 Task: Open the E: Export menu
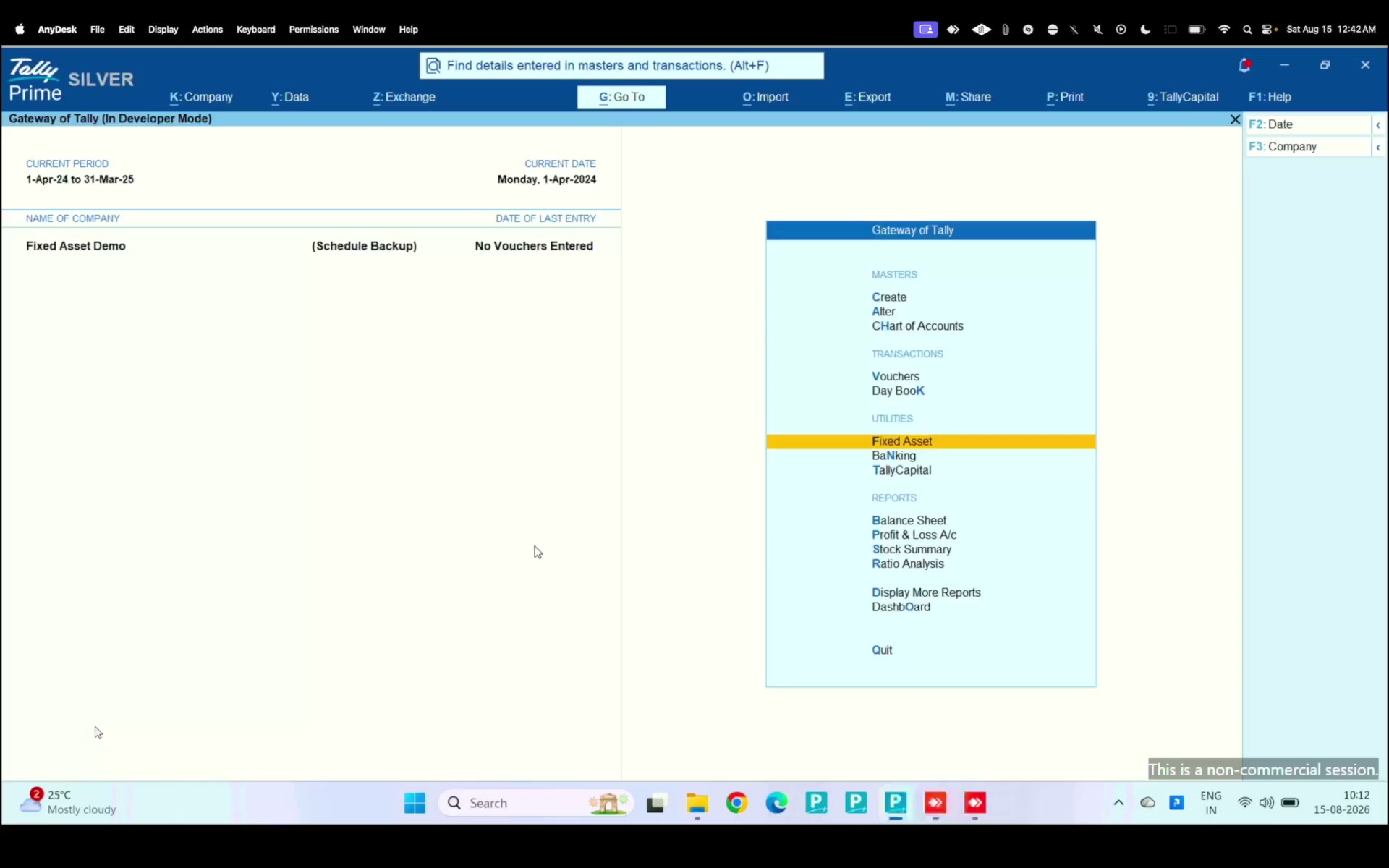point(867,97)
